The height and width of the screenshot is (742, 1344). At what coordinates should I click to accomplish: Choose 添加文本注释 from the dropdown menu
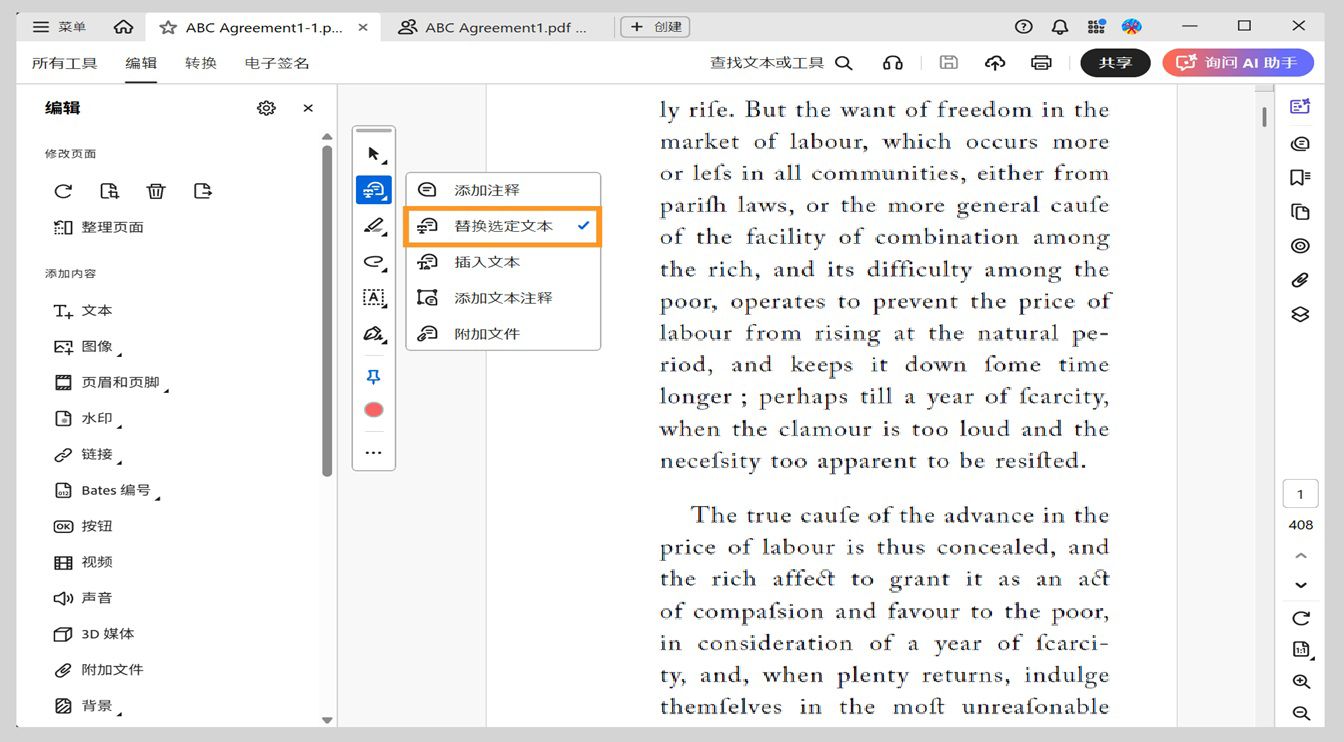(x=503, y=298)
